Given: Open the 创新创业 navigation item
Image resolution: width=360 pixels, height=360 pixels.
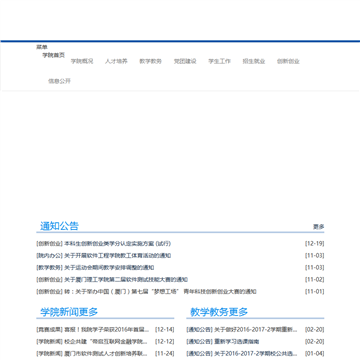Looking at the screenshot, I should pyautogui.click(x=288, y=61).
